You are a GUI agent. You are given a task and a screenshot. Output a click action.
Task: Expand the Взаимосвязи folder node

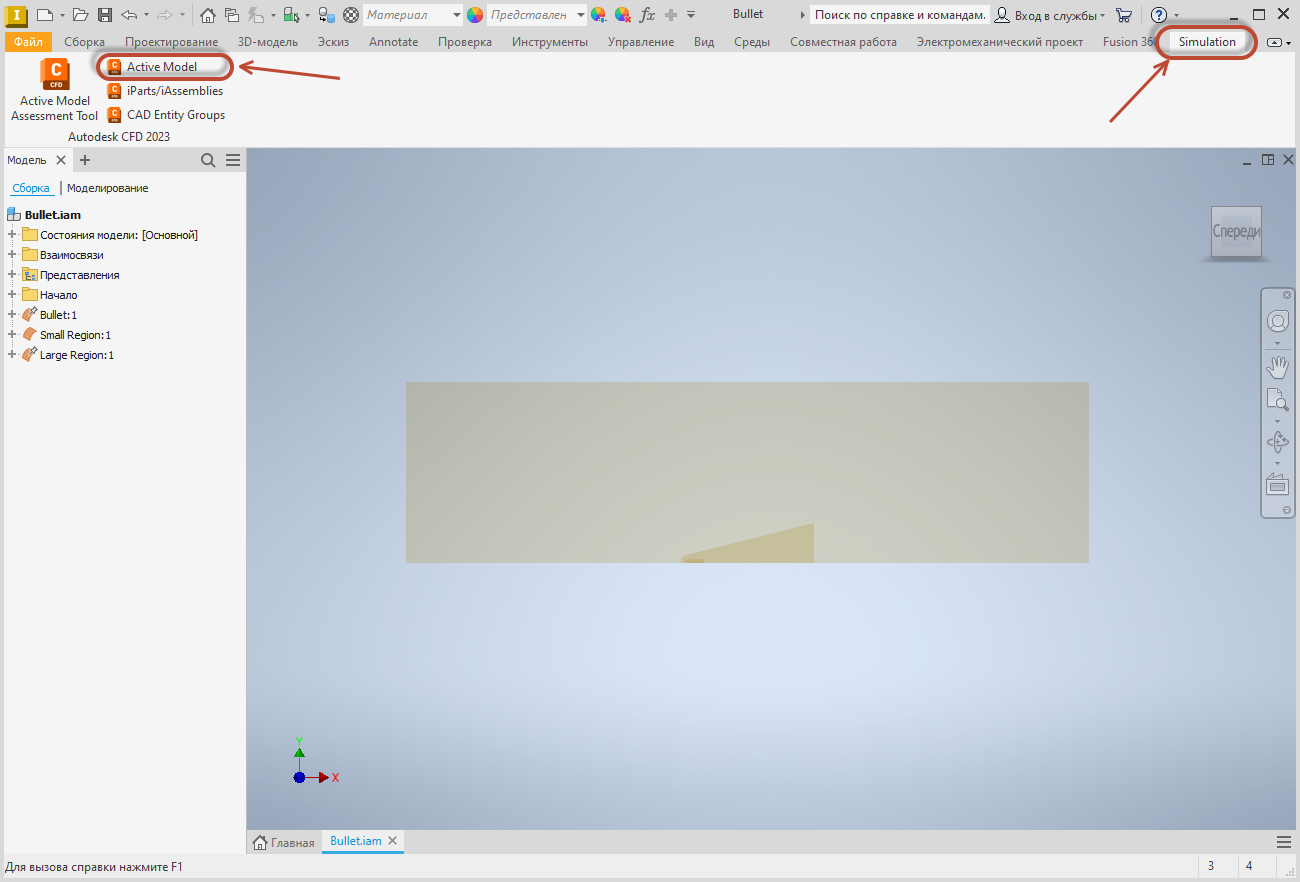12,255
